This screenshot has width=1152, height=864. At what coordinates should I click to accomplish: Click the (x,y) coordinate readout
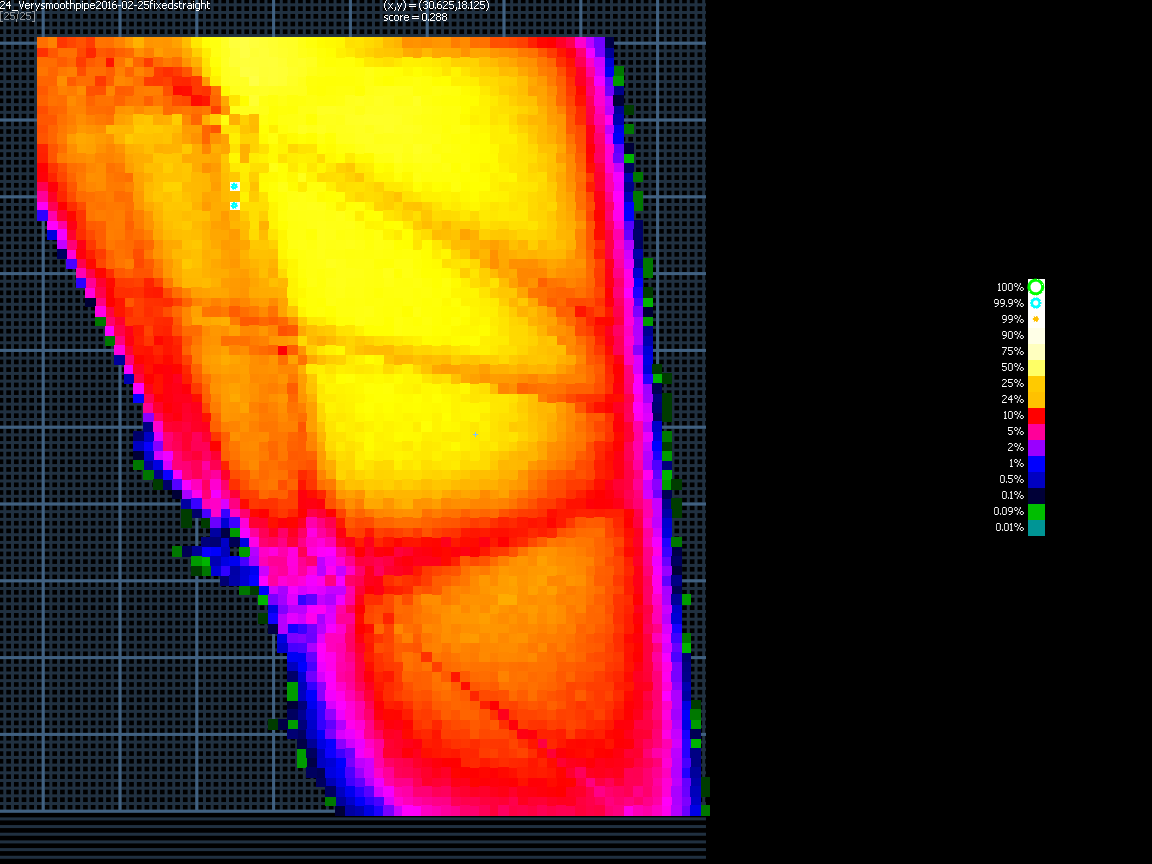point(436,6)
